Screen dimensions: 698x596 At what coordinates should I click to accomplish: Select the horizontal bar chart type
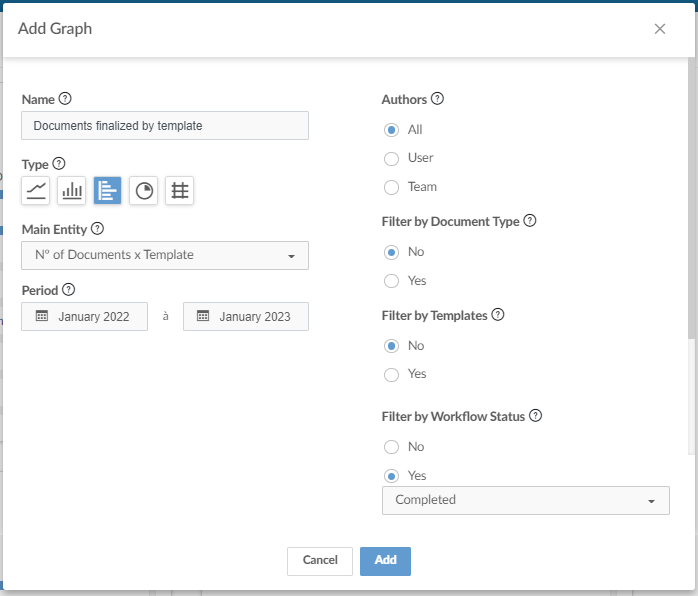107,191
